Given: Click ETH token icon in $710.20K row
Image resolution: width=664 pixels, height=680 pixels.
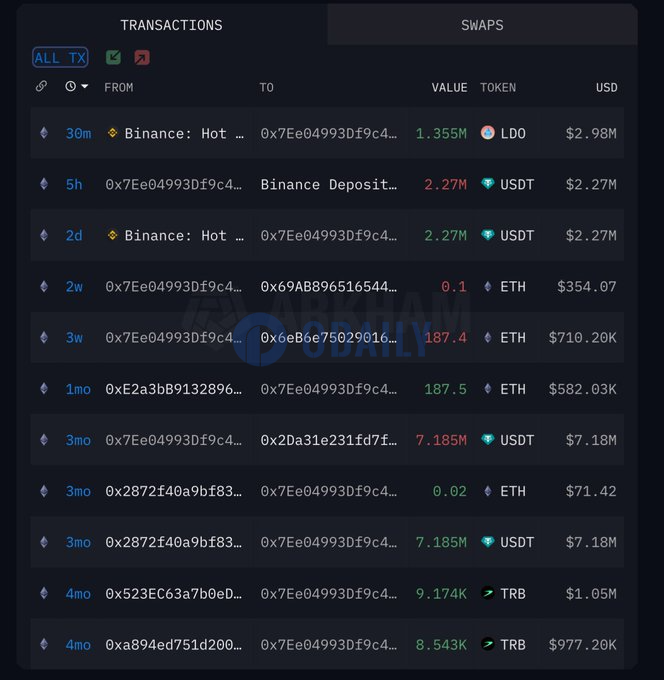Looking at the screenshot, I should pyautogui.click(x=488, y=337).
